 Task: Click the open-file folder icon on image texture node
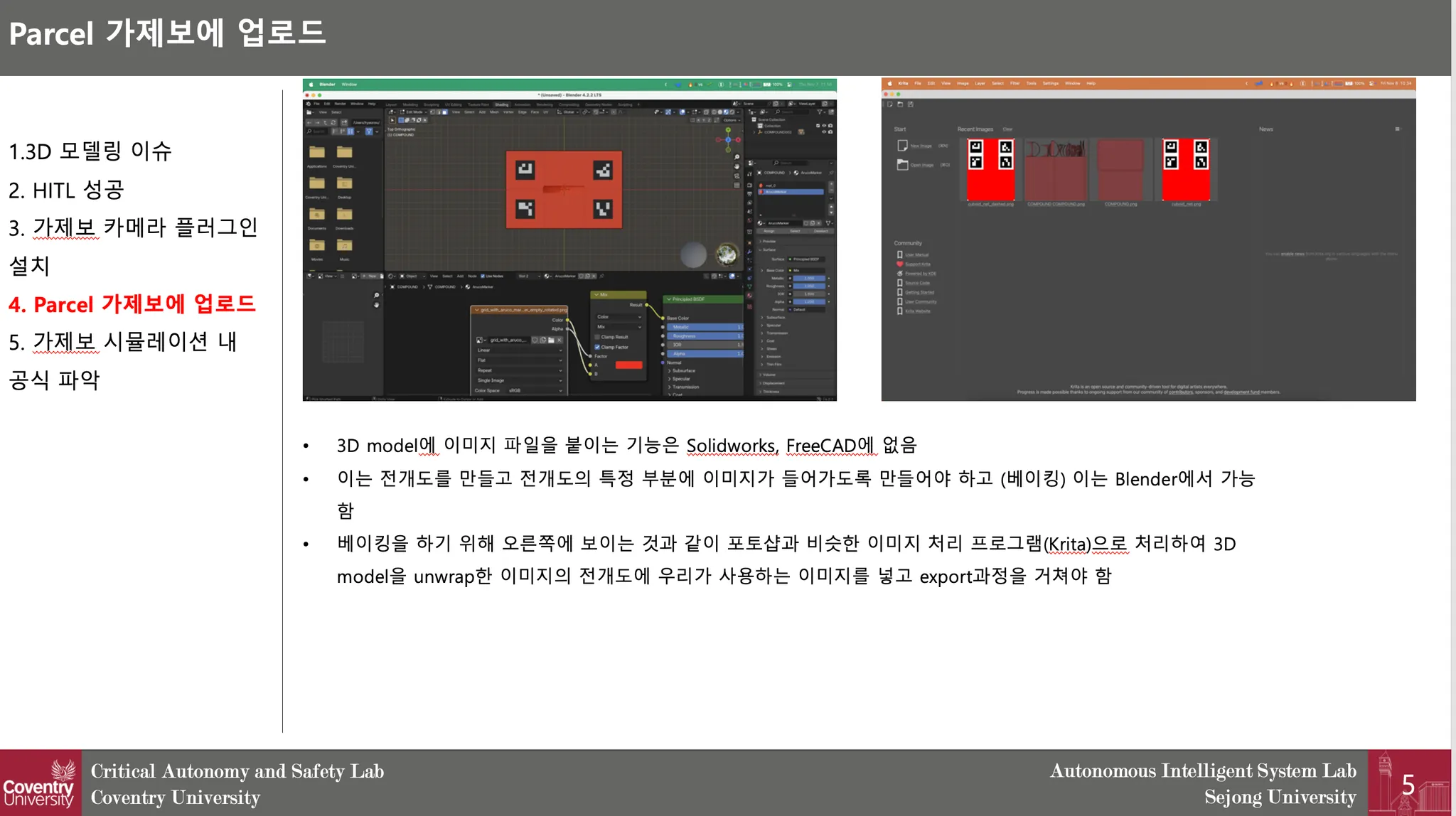550,340
